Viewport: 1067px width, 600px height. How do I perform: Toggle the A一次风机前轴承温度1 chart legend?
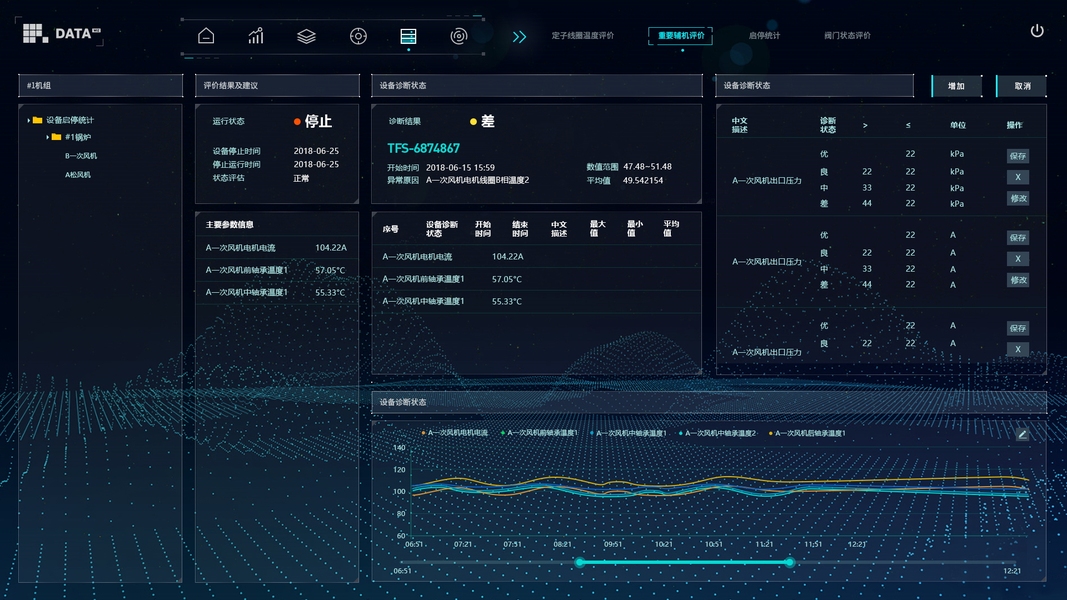pyautogui.click(x=539, y=433)
